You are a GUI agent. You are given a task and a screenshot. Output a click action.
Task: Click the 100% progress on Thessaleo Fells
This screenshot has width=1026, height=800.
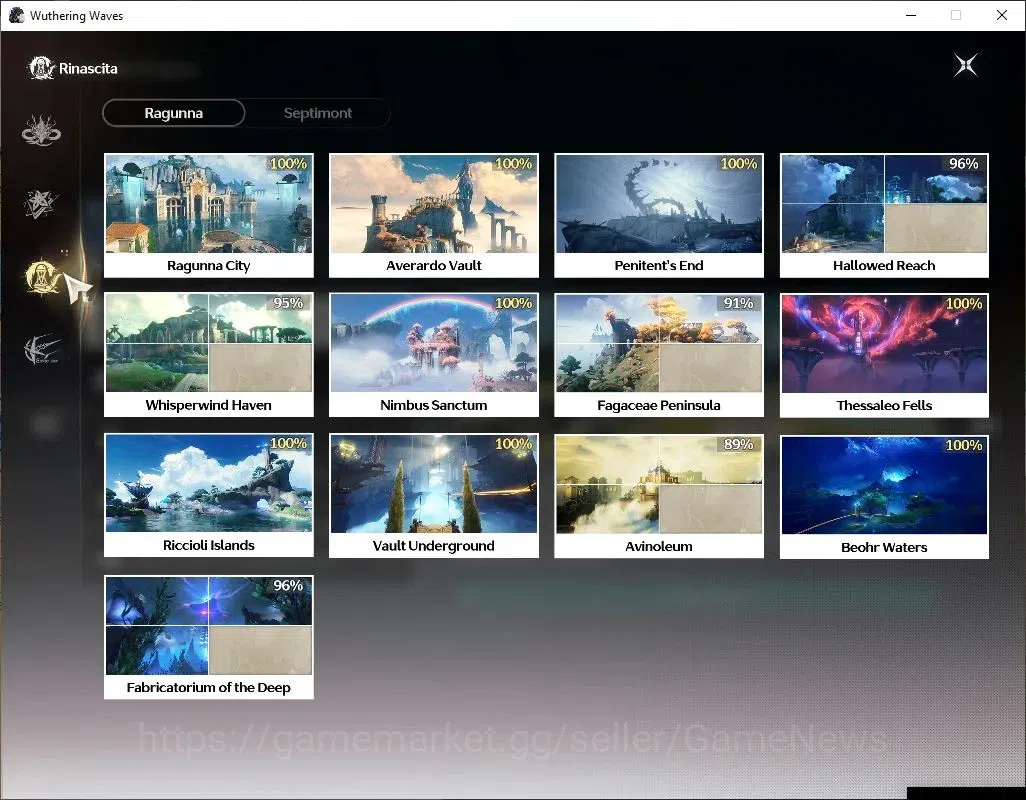(x=964, y=304)
